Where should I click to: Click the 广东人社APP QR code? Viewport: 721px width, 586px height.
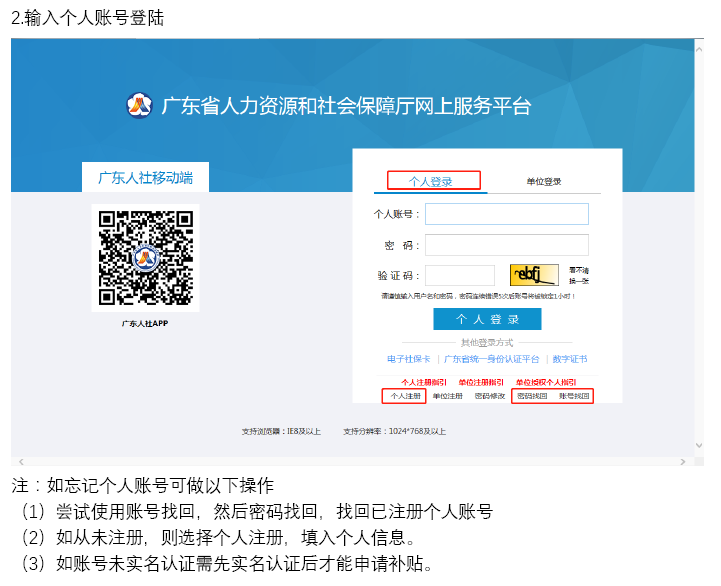pyautogui.click(x=145, y=258)
